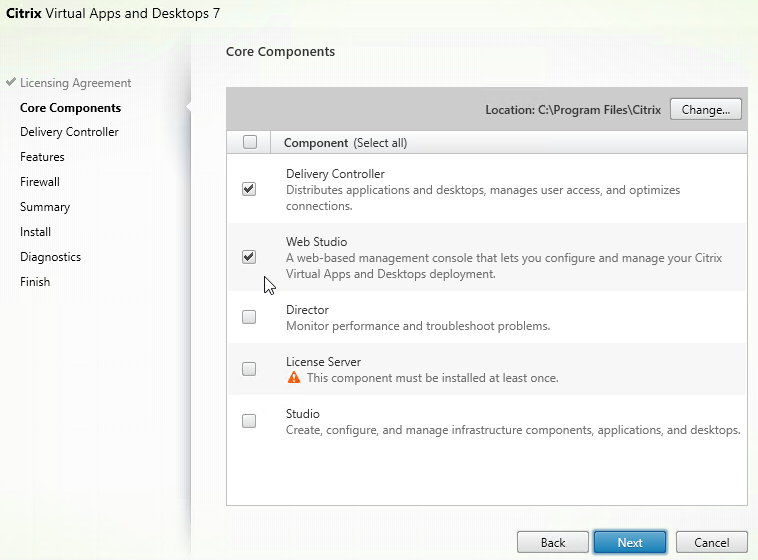This screenshot has width=758, height=560.
Task: Uncheck the Delivery Controller checkbox
Action: coord(249,189)
